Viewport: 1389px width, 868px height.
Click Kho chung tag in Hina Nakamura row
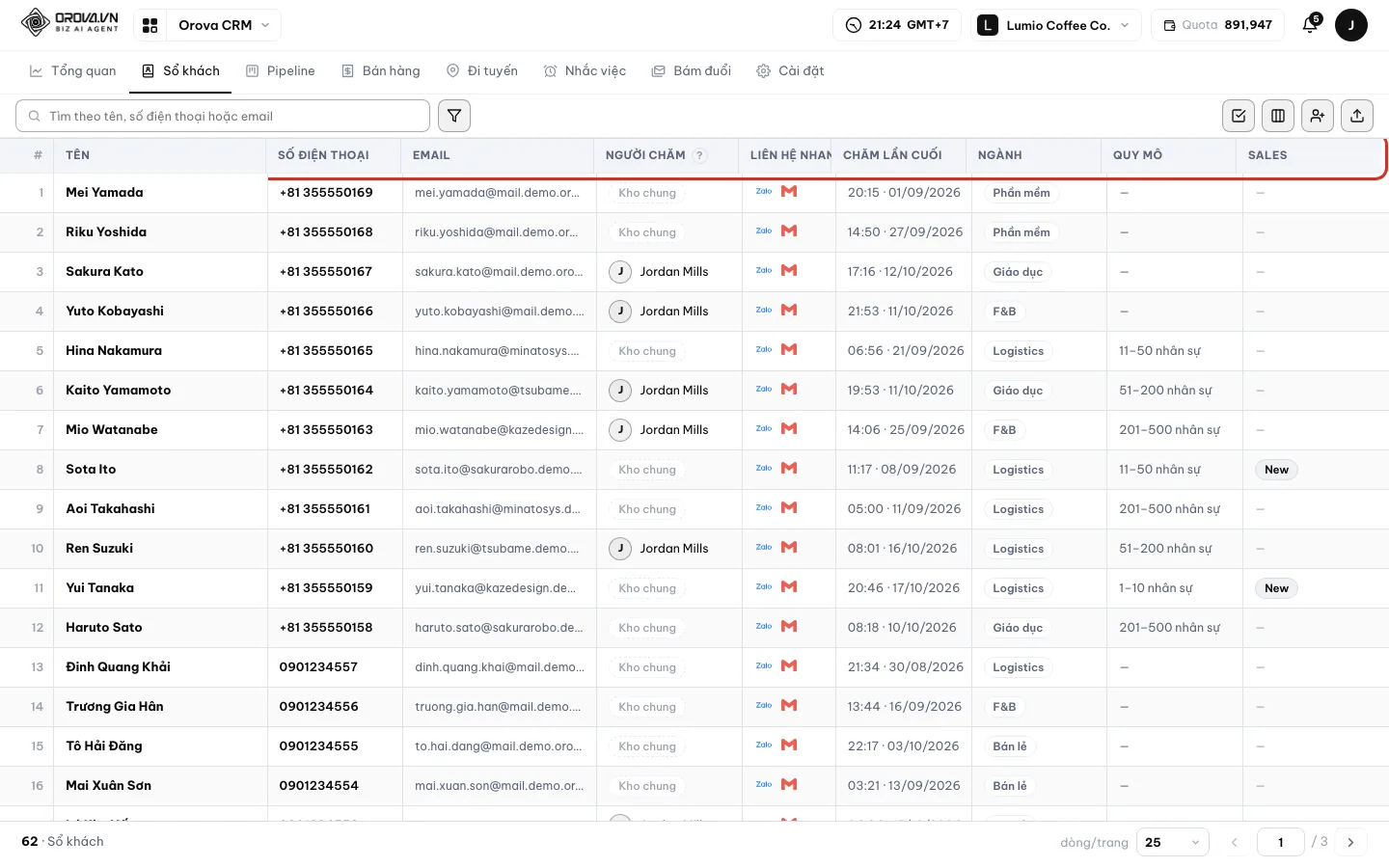[x=647, y=351]
